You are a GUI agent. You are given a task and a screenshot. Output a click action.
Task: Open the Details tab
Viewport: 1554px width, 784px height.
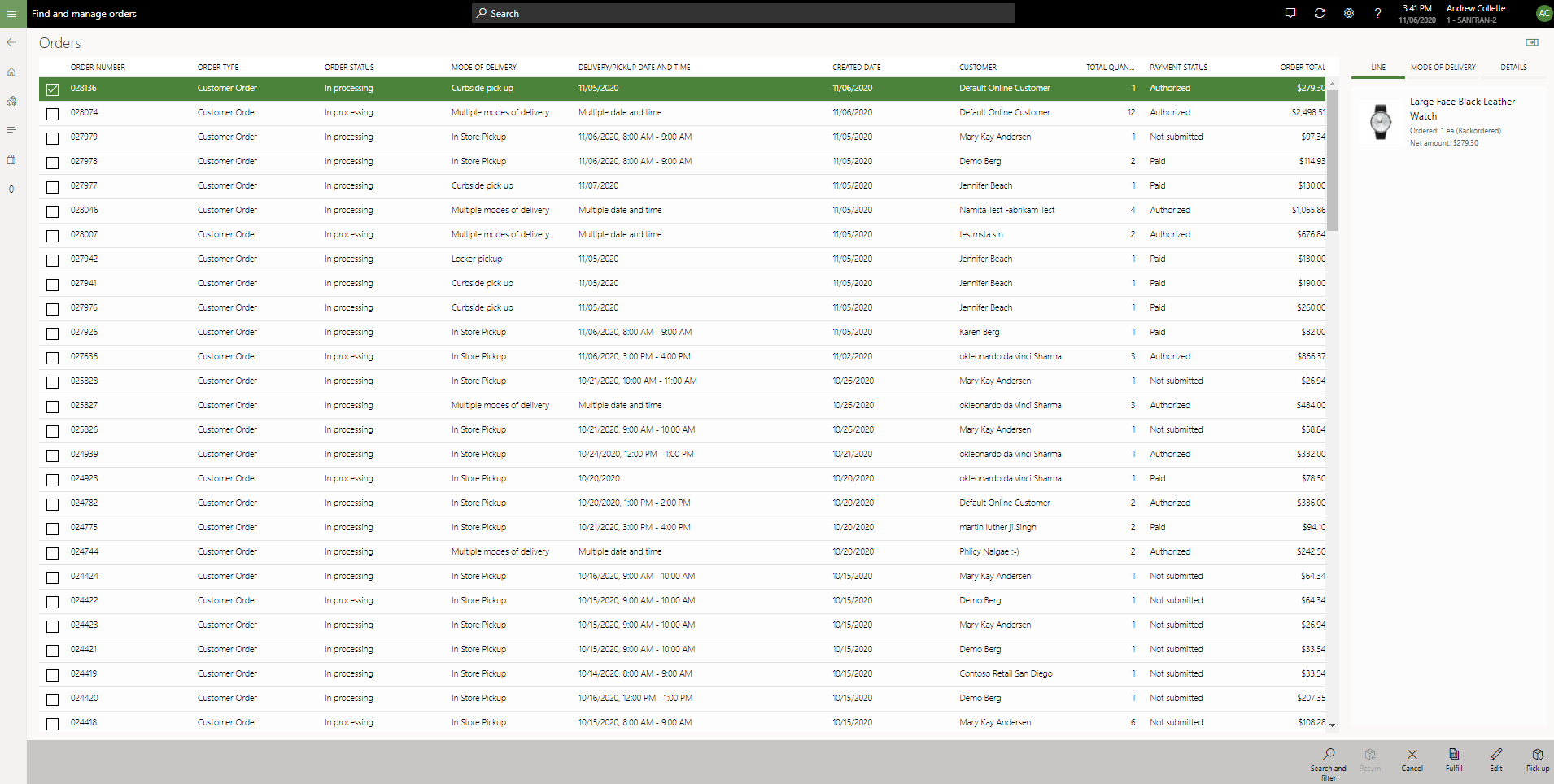pyautogui.click(x=1513, y=67)
